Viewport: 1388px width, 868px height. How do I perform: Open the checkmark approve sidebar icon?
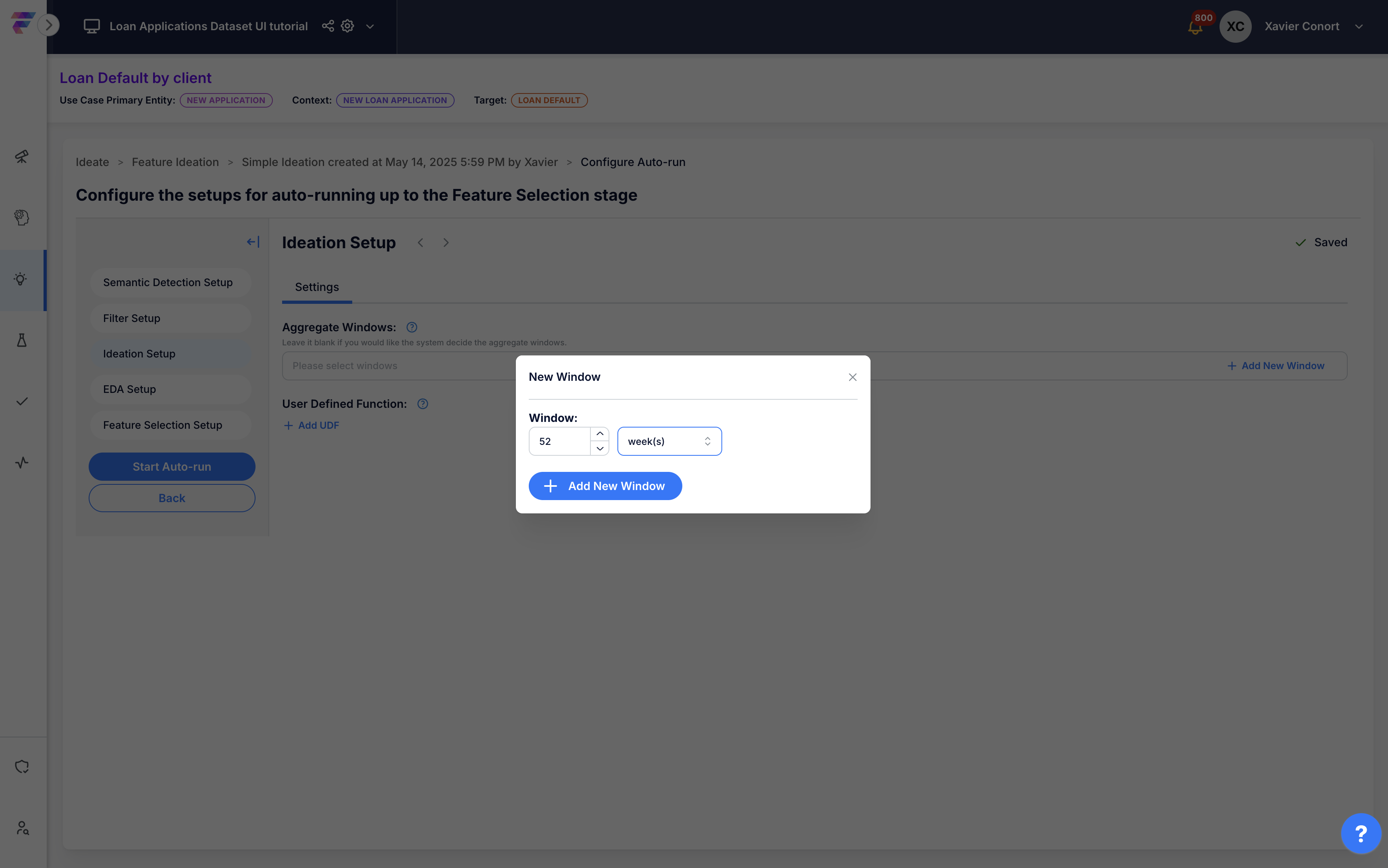tap(22, 401)
